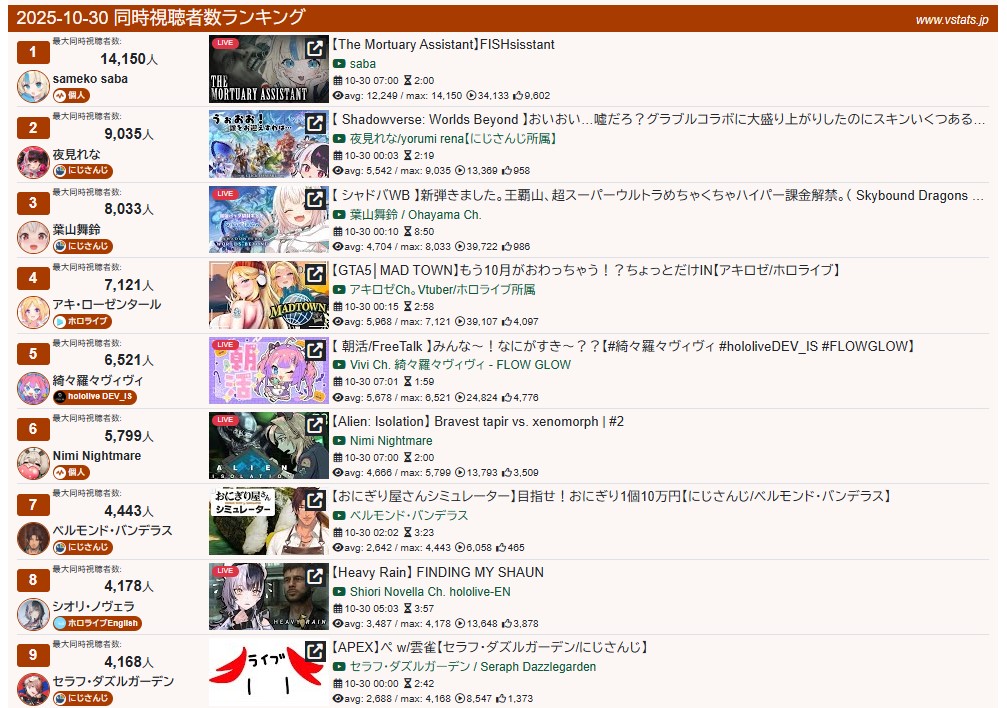This screenshot has width=1007, height=708.
Task: Click YouTube icon beside Vivi Ch. channel
Action: (x=339, y=366)
